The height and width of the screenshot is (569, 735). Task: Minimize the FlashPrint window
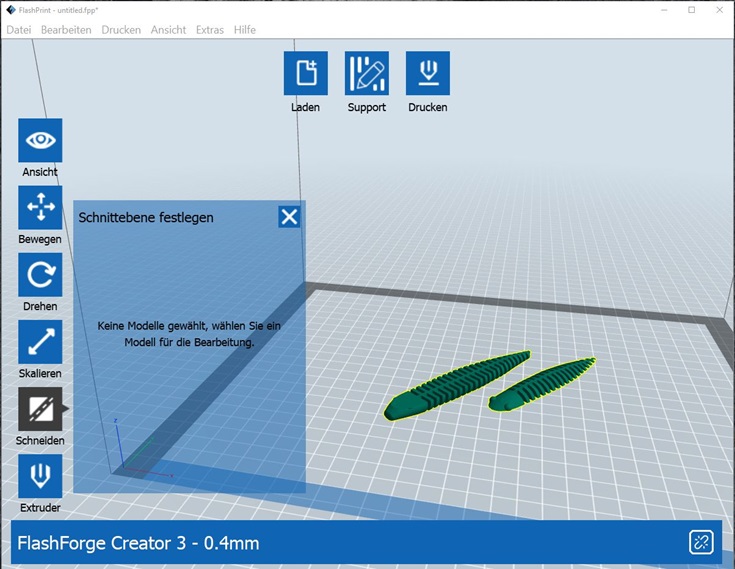[x=664, y=10]
